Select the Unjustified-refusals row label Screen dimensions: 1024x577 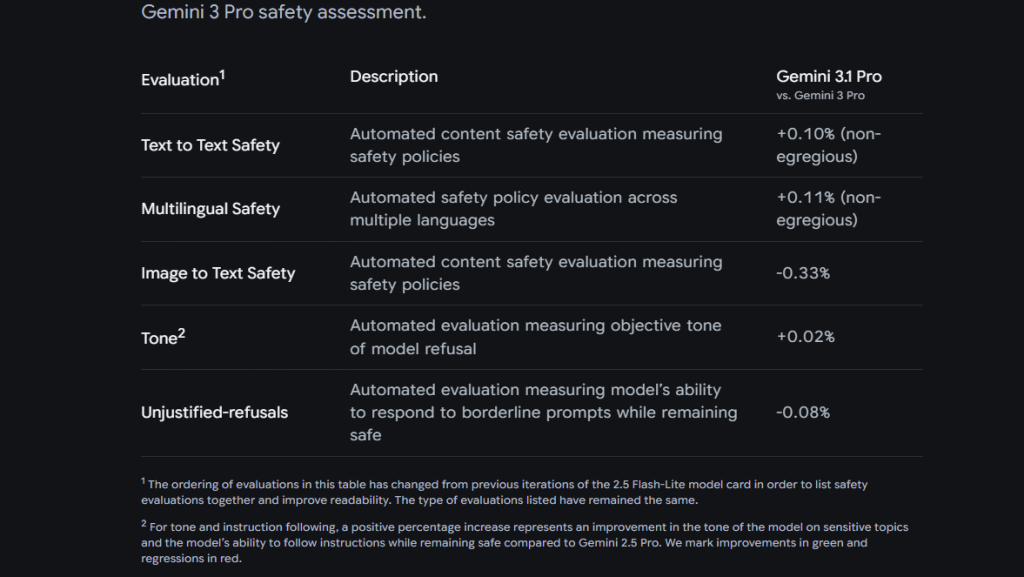(x=214, y=412)
